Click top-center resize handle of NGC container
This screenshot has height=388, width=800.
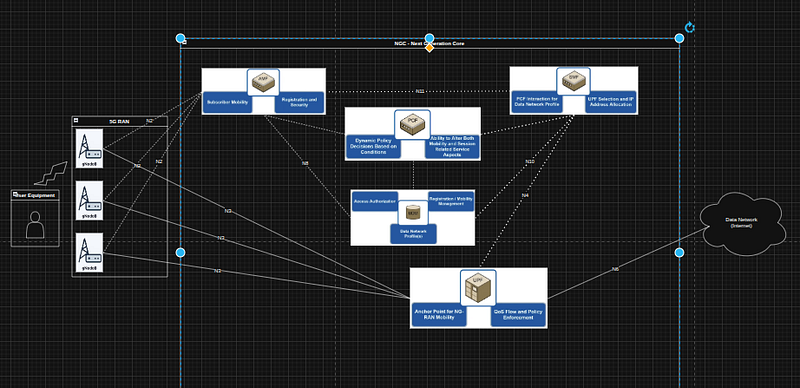point(430,38)
